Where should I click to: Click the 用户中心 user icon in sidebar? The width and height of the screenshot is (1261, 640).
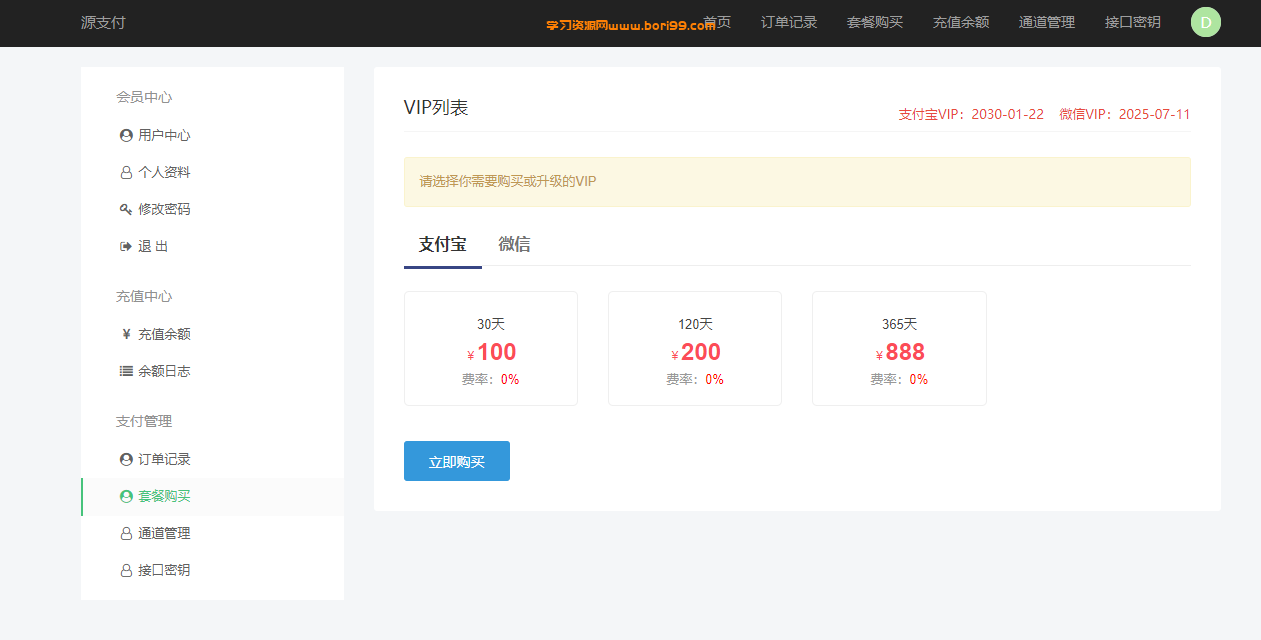click(x=126, y=135)
